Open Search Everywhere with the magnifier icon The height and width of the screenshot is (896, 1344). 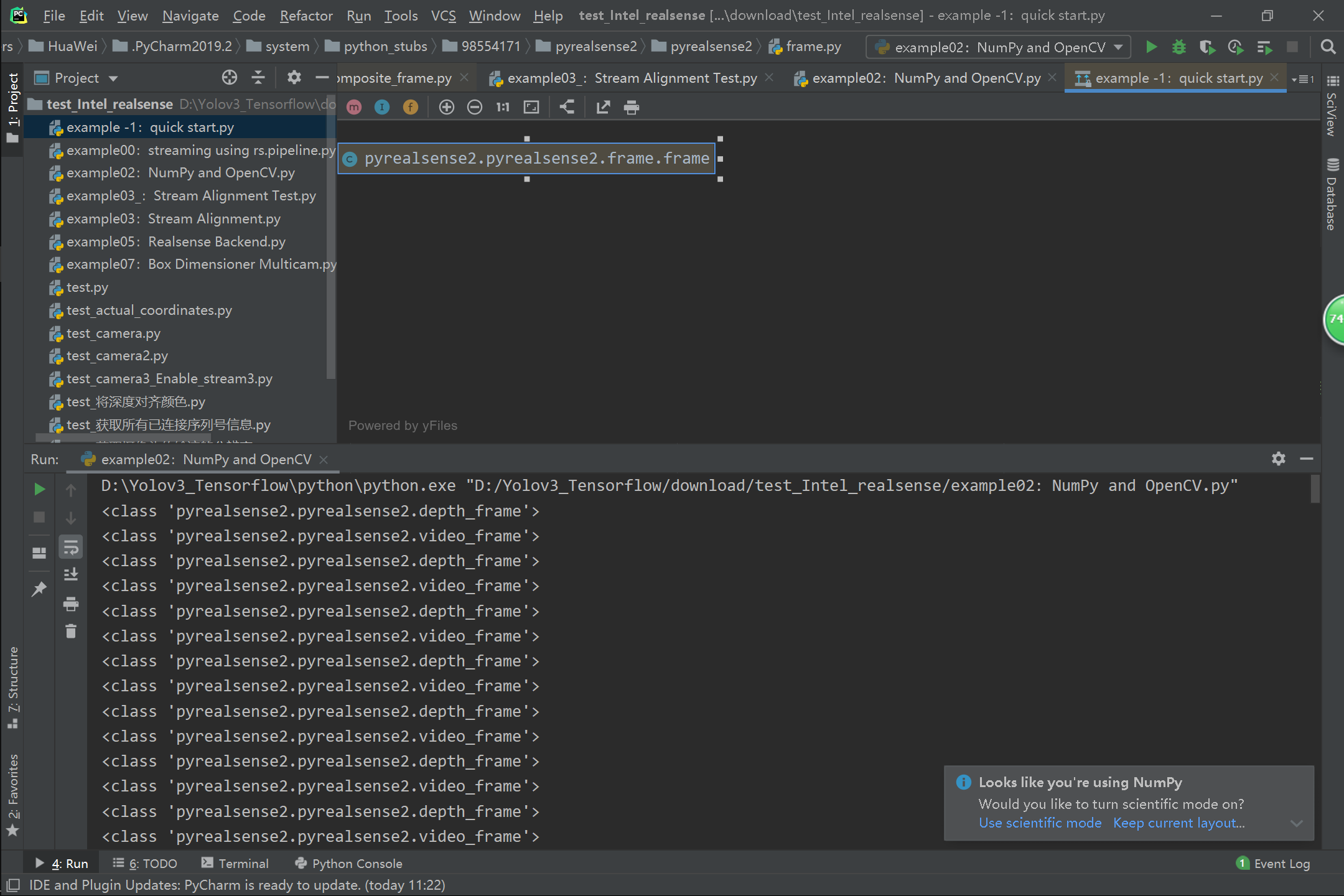[x=1328, y=47]
